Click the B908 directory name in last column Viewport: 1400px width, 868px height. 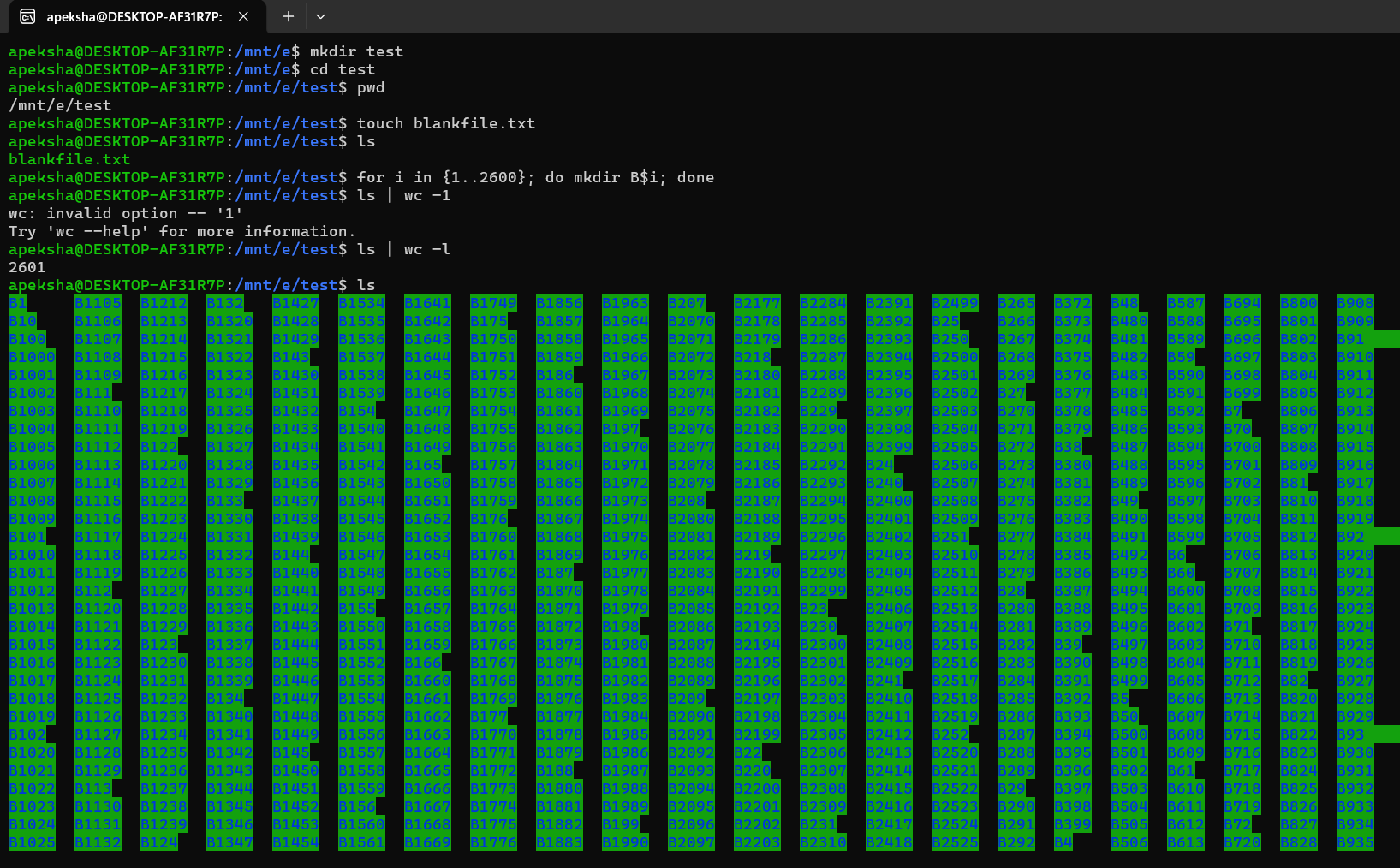click(x=1355, y=302)
